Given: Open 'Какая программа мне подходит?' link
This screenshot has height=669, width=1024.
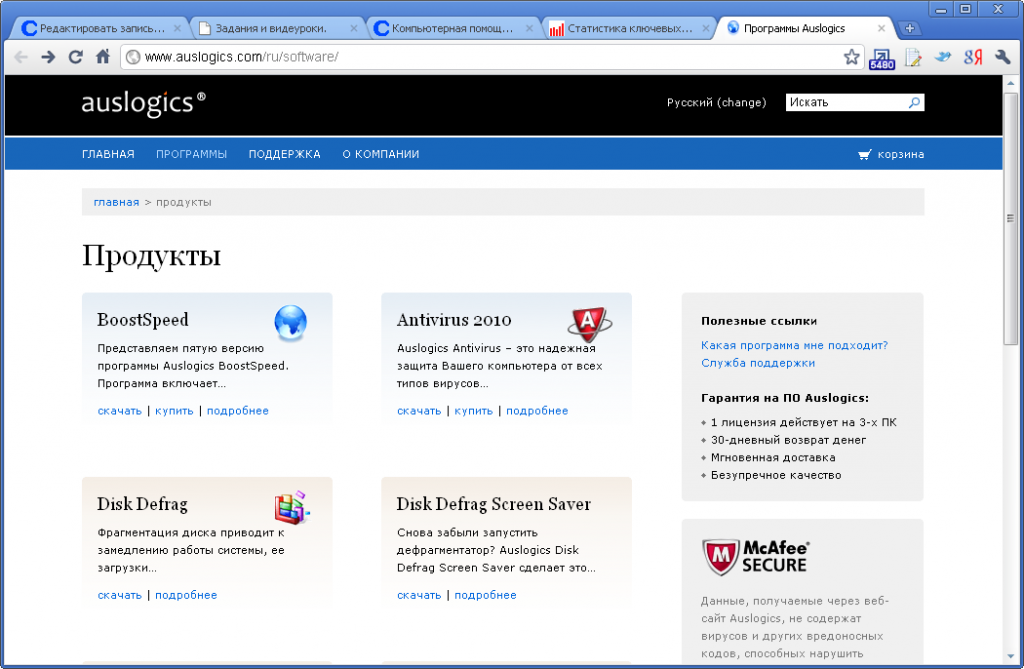Looking at the screenshot, I should [x=795, y=345].
